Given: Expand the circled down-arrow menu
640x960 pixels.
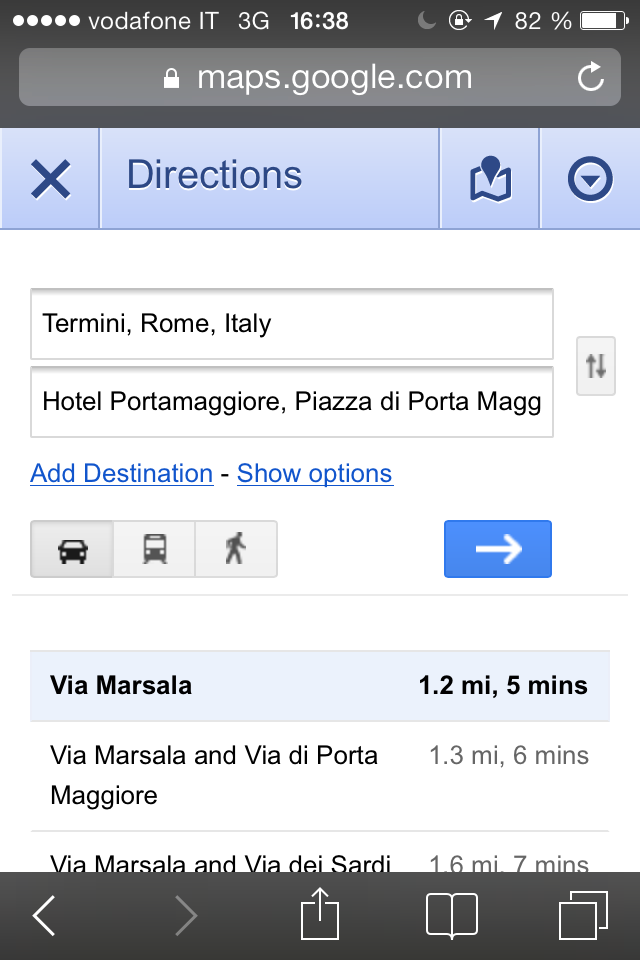Looking at the screenshot, I should click(x=590, y=179).
